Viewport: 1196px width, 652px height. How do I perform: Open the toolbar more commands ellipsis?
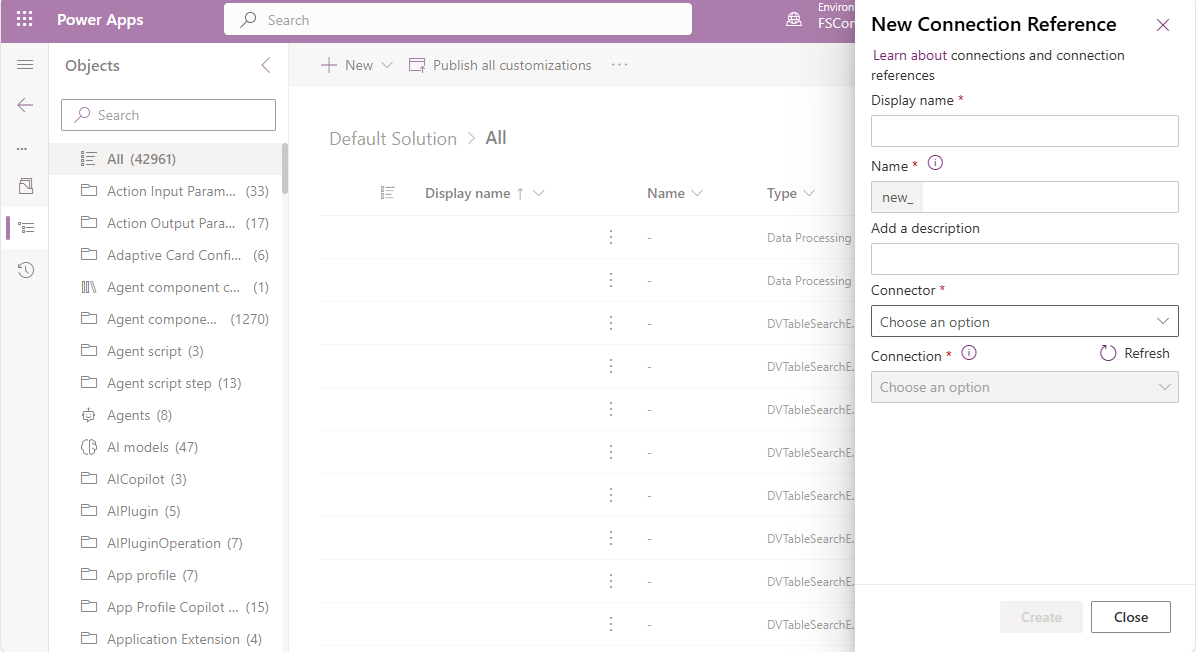pos(619,64)
